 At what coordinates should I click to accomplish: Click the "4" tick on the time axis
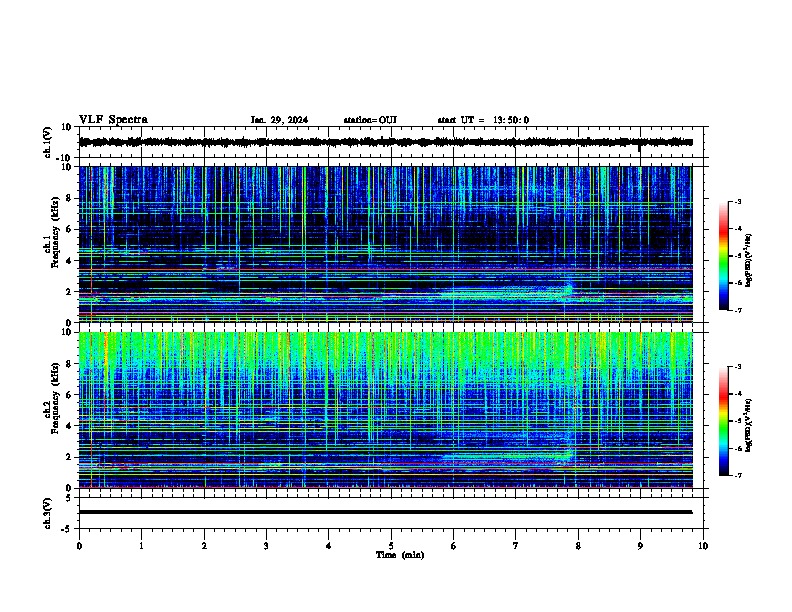click(x=328, y=546)
